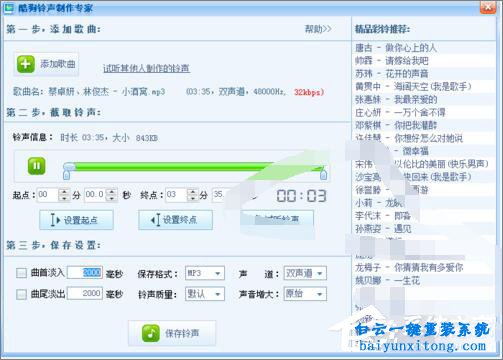Select 唐古 - 做你心上的人
This screenshot has width=503, height=360.
pyautogui.click(x=396, y=48)
